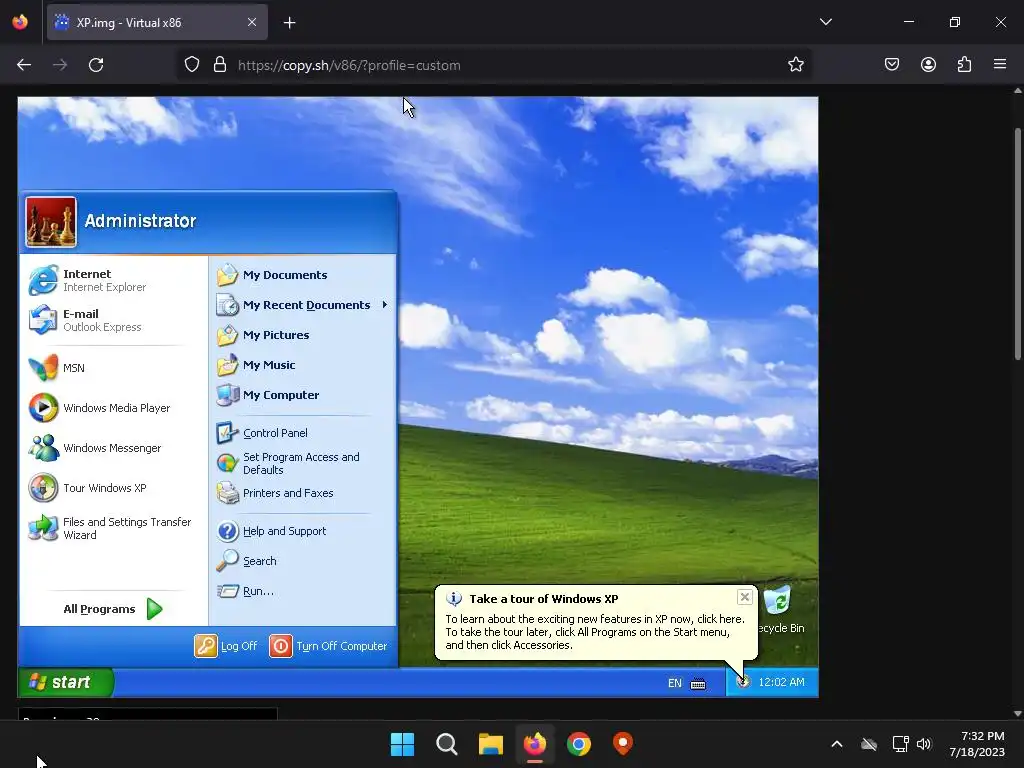Open My Documents folder
1024x768 pixels.
tap(272, 275)
